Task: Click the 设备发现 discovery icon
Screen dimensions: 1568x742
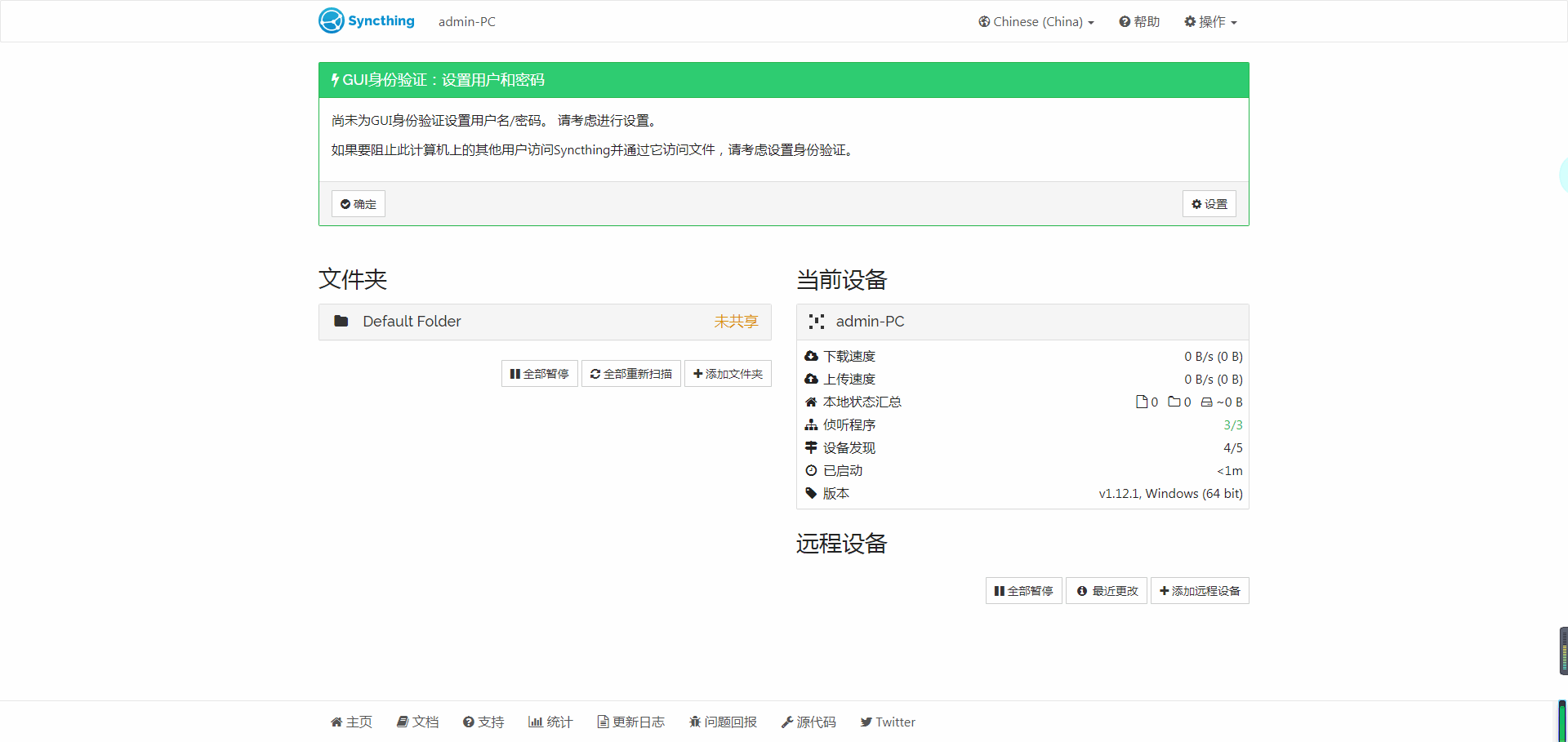Action: (811, 447)
